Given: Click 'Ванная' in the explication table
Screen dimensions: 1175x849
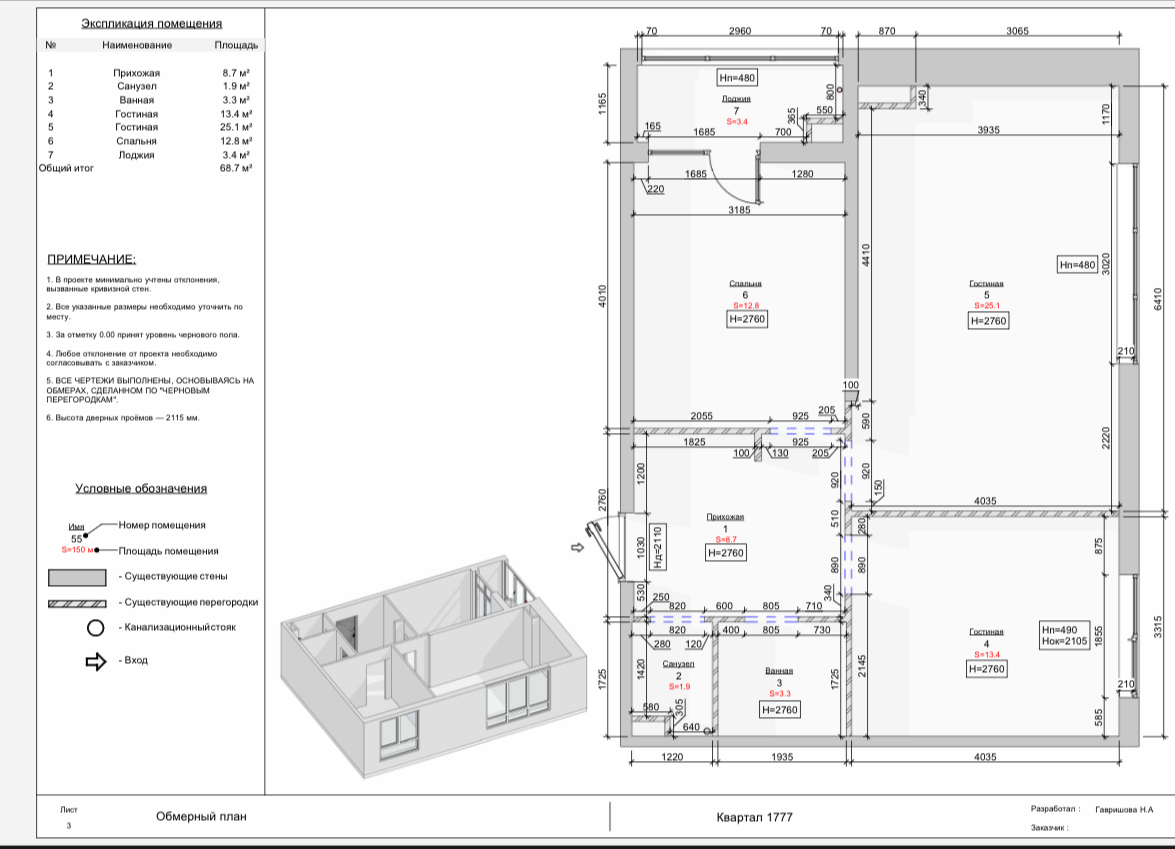Looking at the screenshot, I should (x=136, y=100).
